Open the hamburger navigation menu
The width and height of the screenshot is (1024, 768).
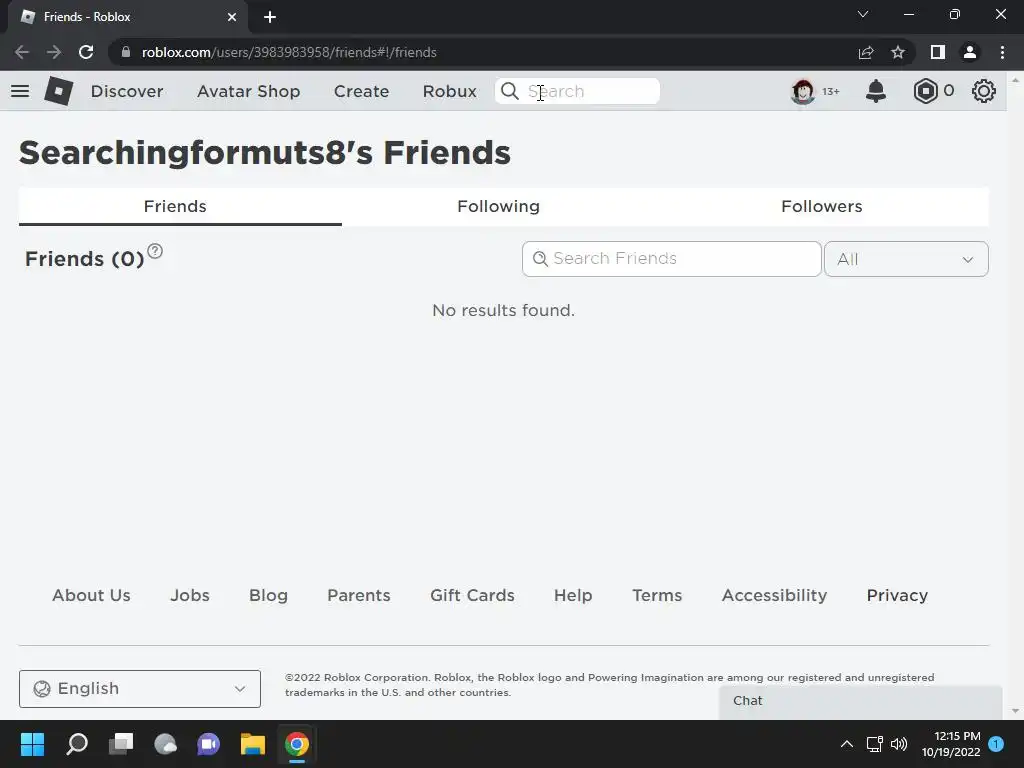tap(20, 91)
